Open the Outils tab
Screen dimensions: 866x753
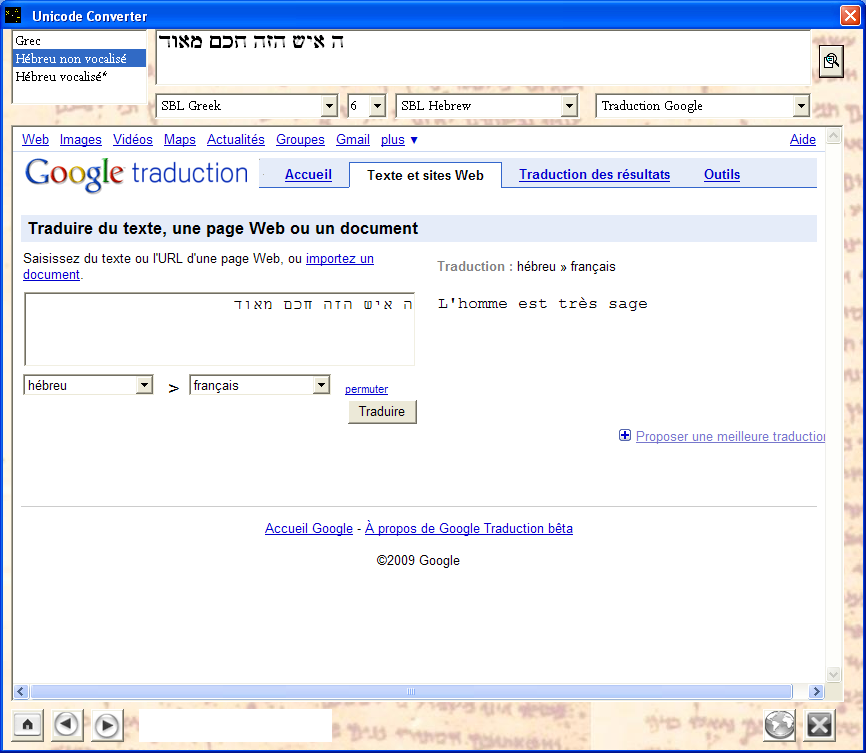(722, 175)
